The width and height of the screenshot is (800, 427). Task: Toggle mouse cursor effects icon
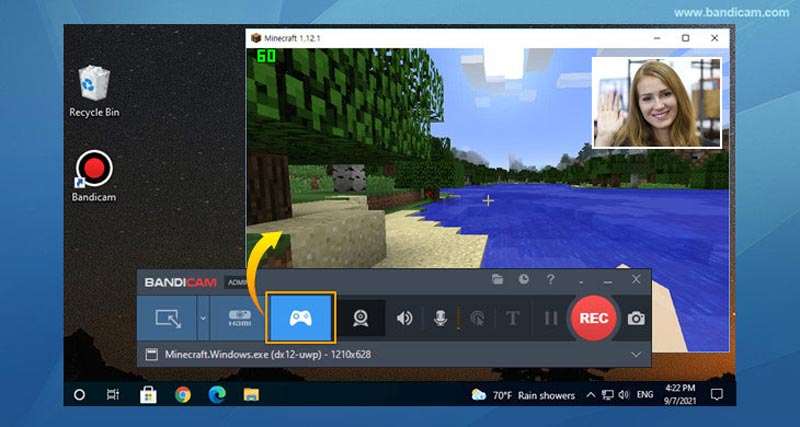point(478,319)
